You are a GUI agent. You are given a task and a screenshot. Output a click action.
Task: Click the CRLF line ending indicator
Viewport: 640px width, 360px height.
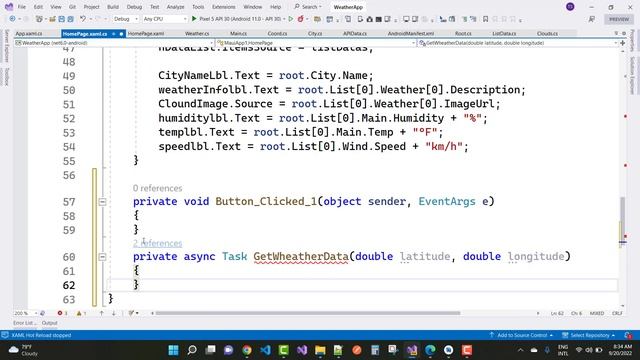click(x=617, y=313)
